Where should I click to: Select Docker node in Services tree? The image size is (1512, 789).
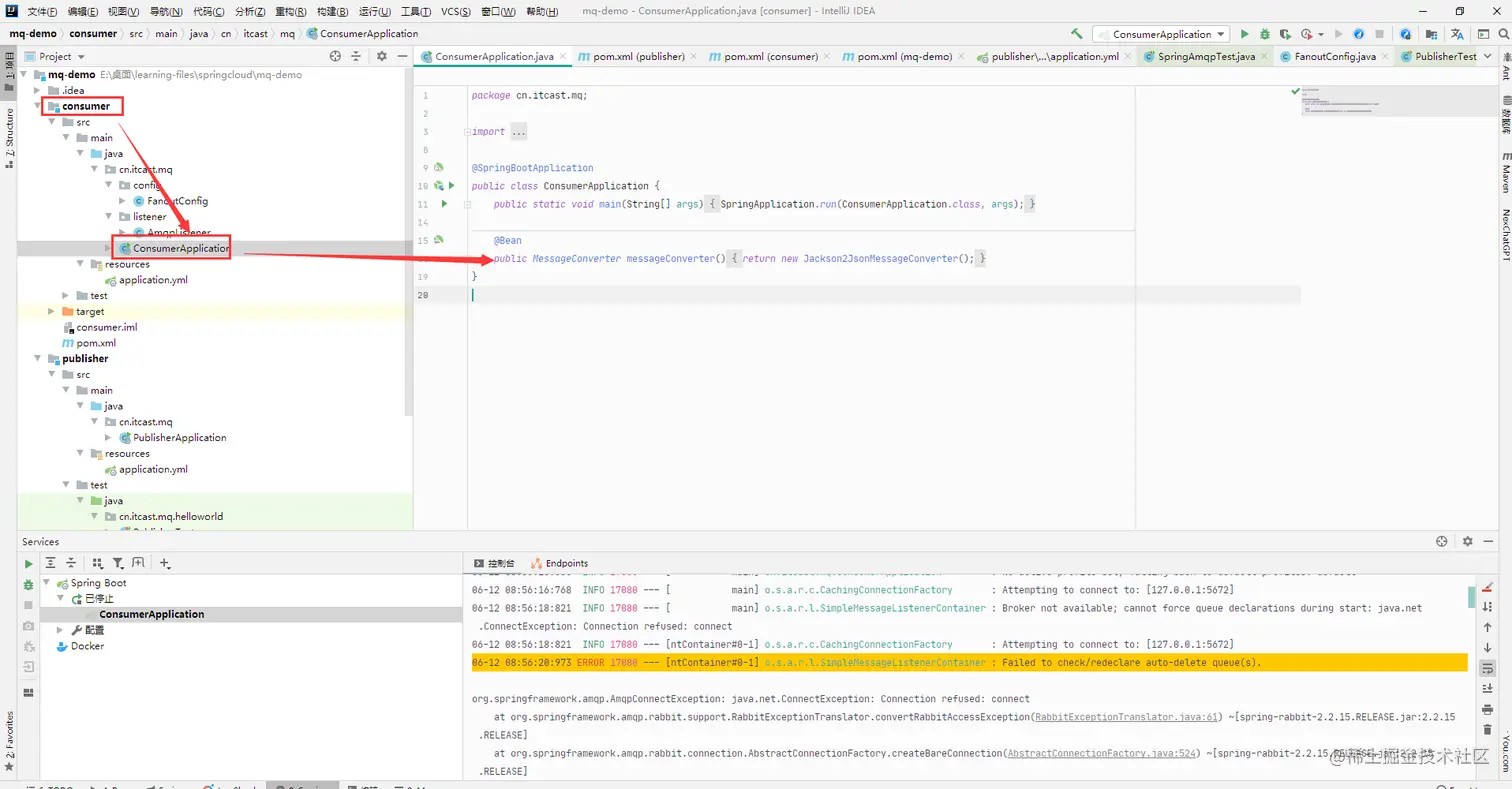[x=79, y=646]
